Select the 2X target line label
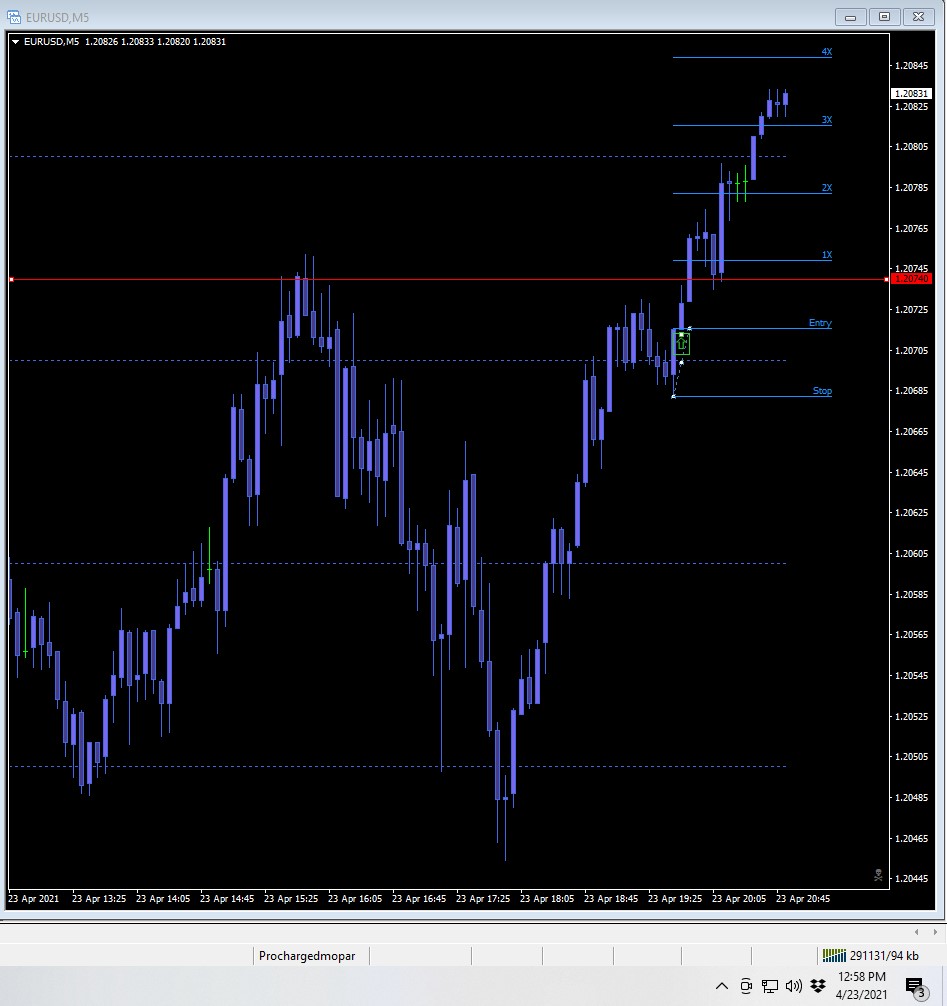The height and width of the screenshot is (1006, 947). 827,188
